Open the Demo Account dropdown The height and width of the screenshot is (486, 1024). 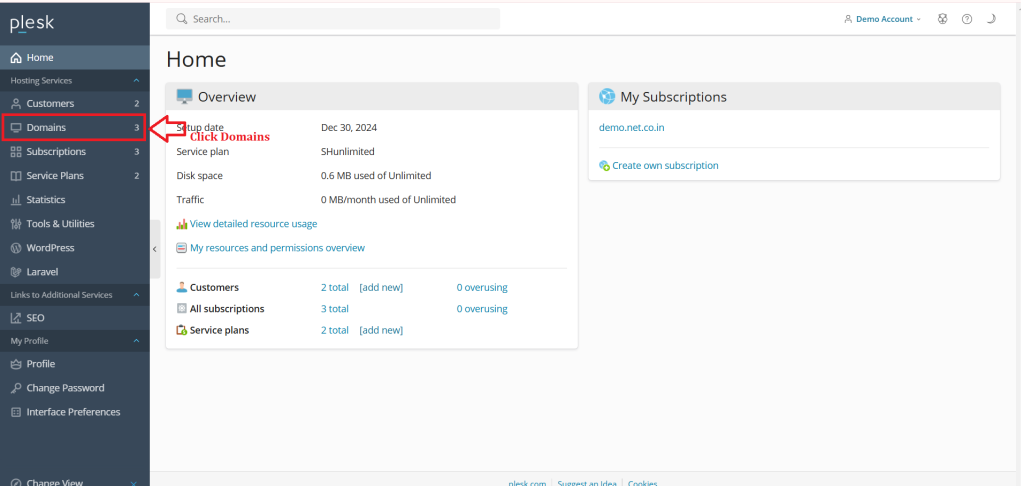pos(882,19)
